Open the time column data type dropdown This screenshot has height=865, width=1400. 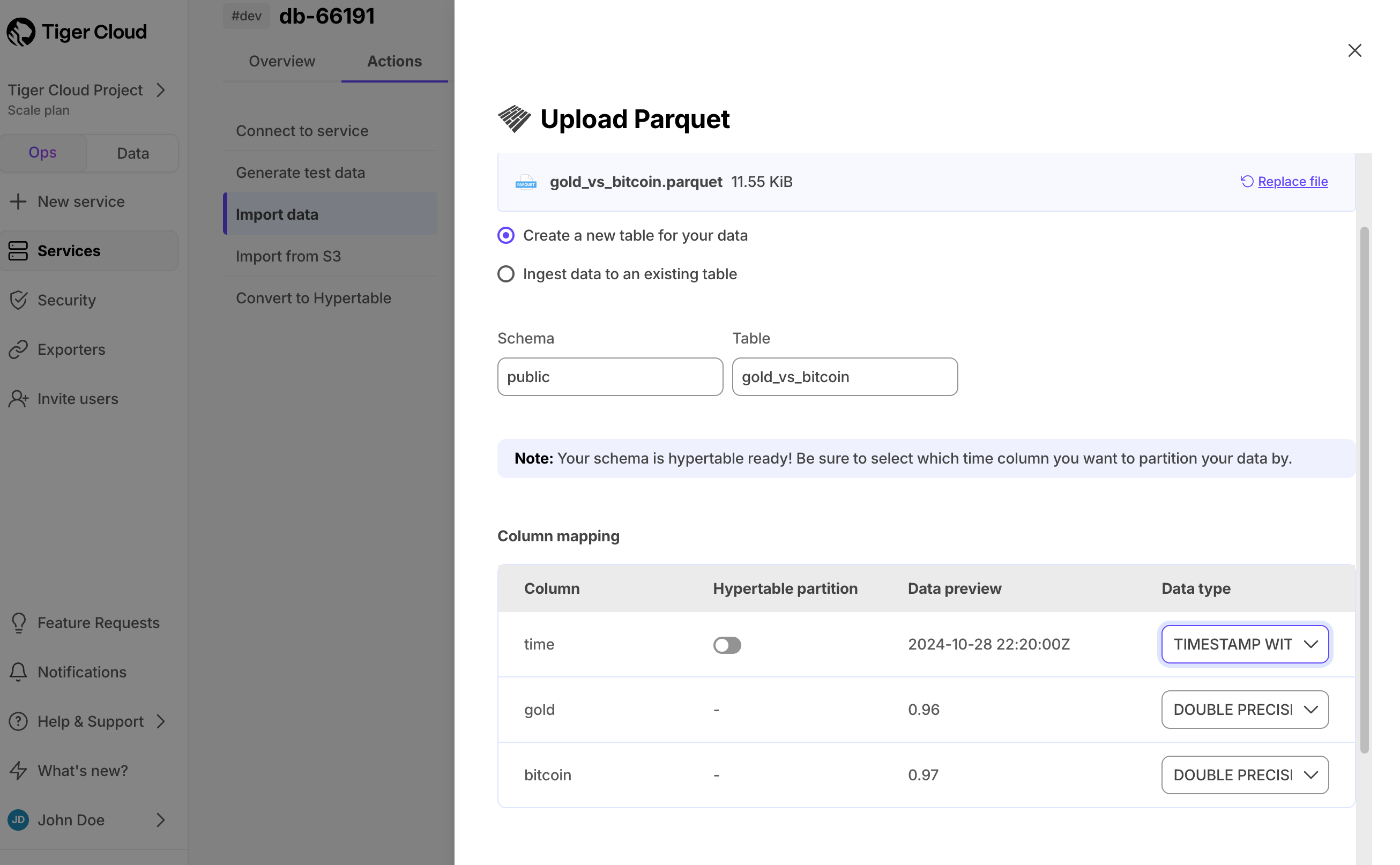(x=1245, y=644)
